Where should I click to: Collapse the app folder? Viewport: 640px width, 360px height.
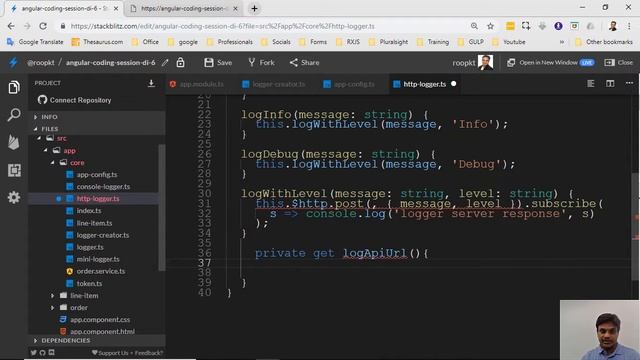[x=45, y=150]
